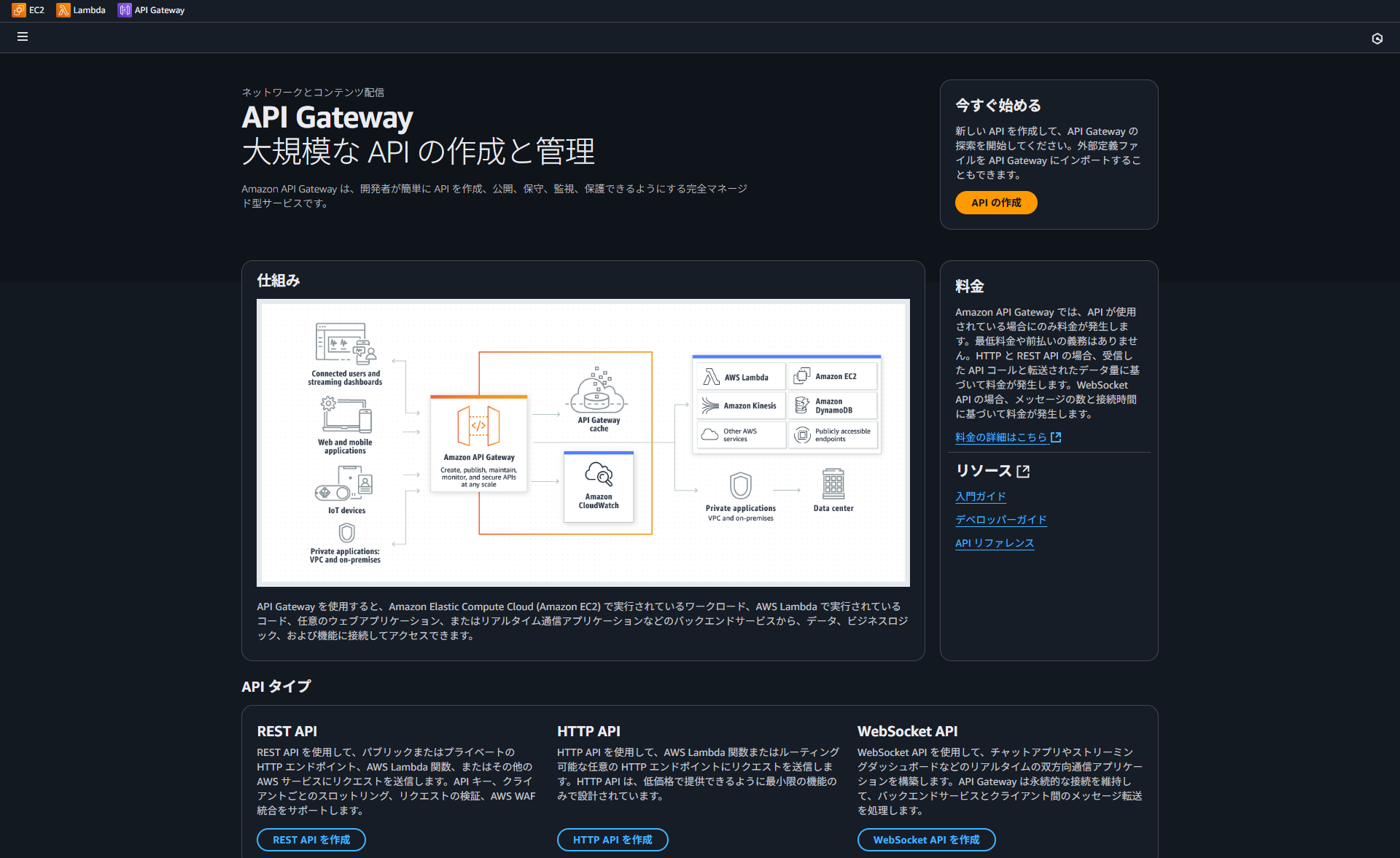Image resolution: width=1400 pixels, height=858 pixels.
Task: Click left-side Private applications VPC shield icon
Action: point(346,533)
